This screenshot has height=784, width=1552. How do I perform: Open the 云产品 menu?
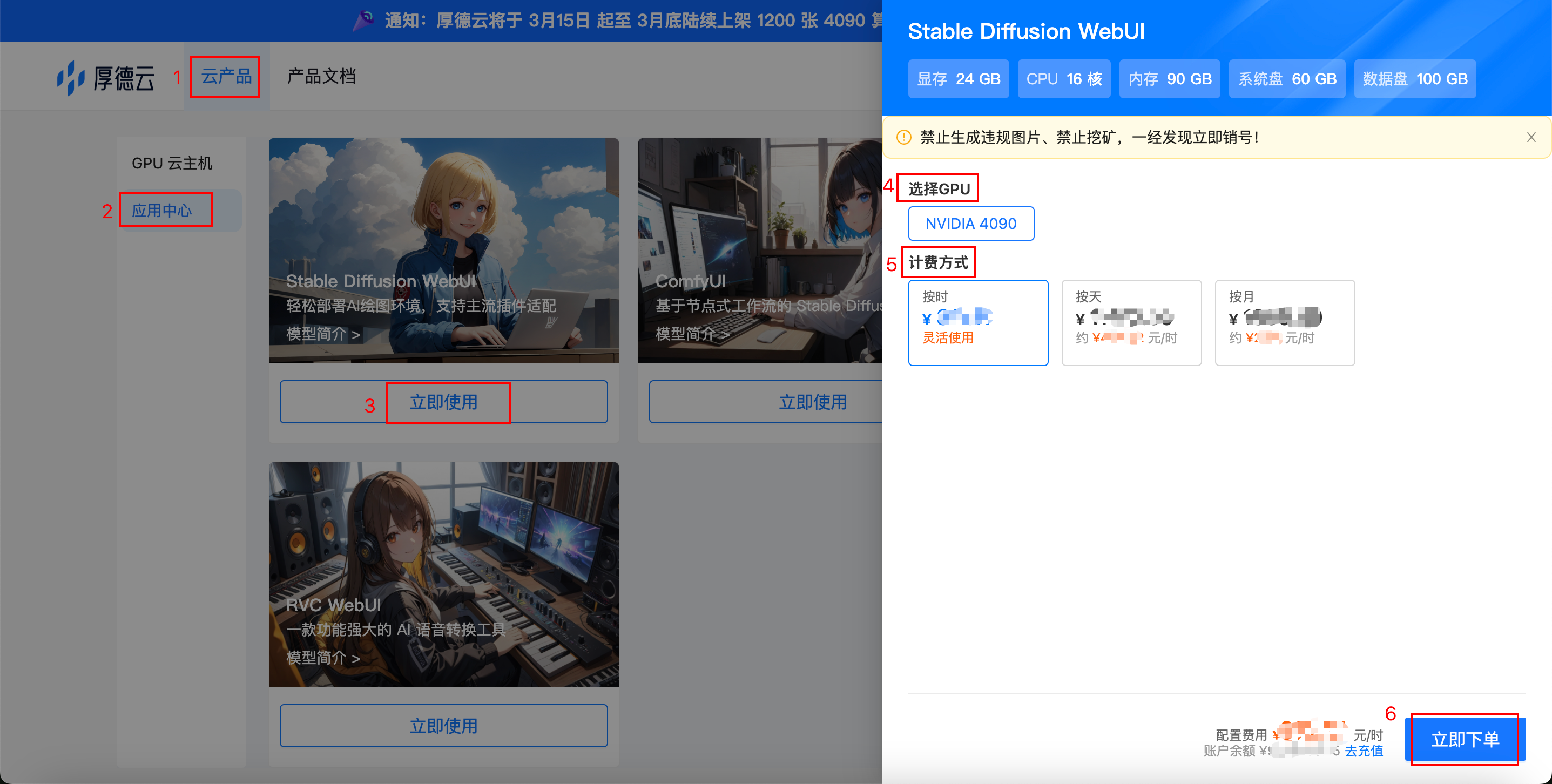pos(226,77)
